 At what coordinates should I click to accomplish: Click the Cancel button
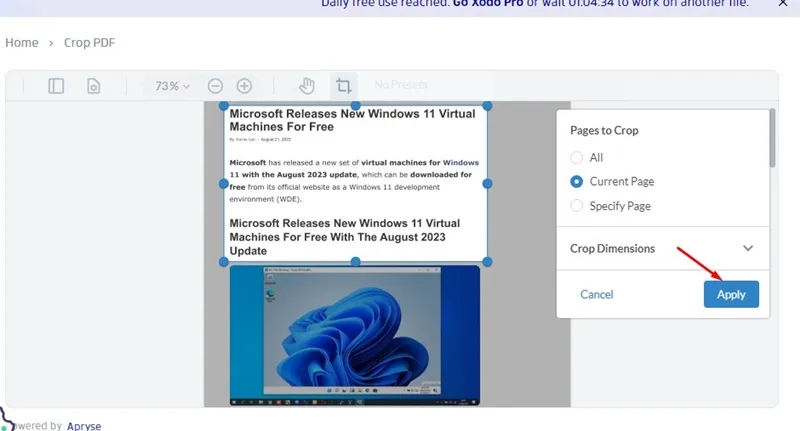pos(596,294)
